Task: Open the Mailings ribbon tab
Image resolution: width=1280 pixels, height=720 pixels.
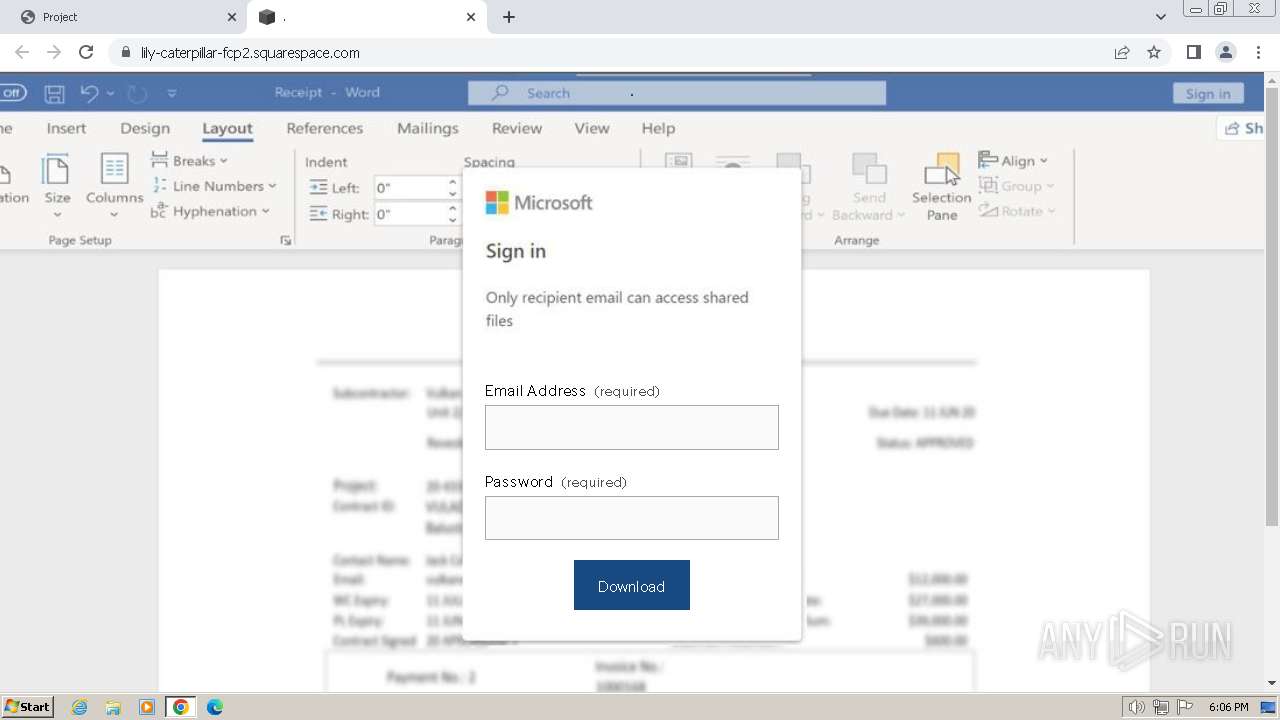Action: [428, 128]
